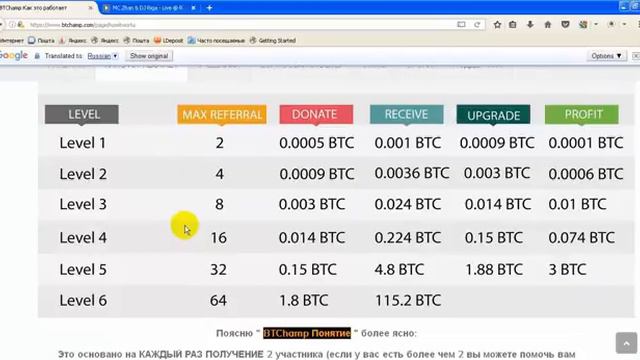Click the 115.2 BTC receive value
The height and width of the screenshot is (360, 640).
pos(407,300)
